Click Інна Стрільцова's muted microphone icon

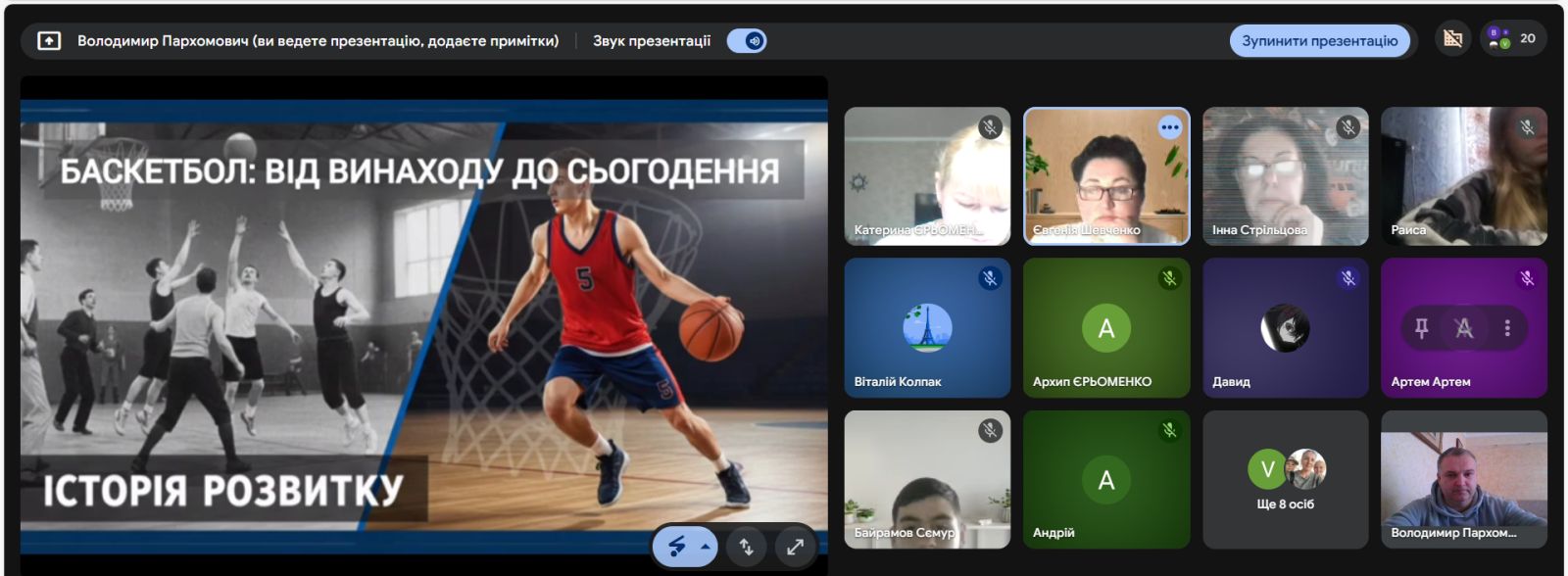[1347, 127]
